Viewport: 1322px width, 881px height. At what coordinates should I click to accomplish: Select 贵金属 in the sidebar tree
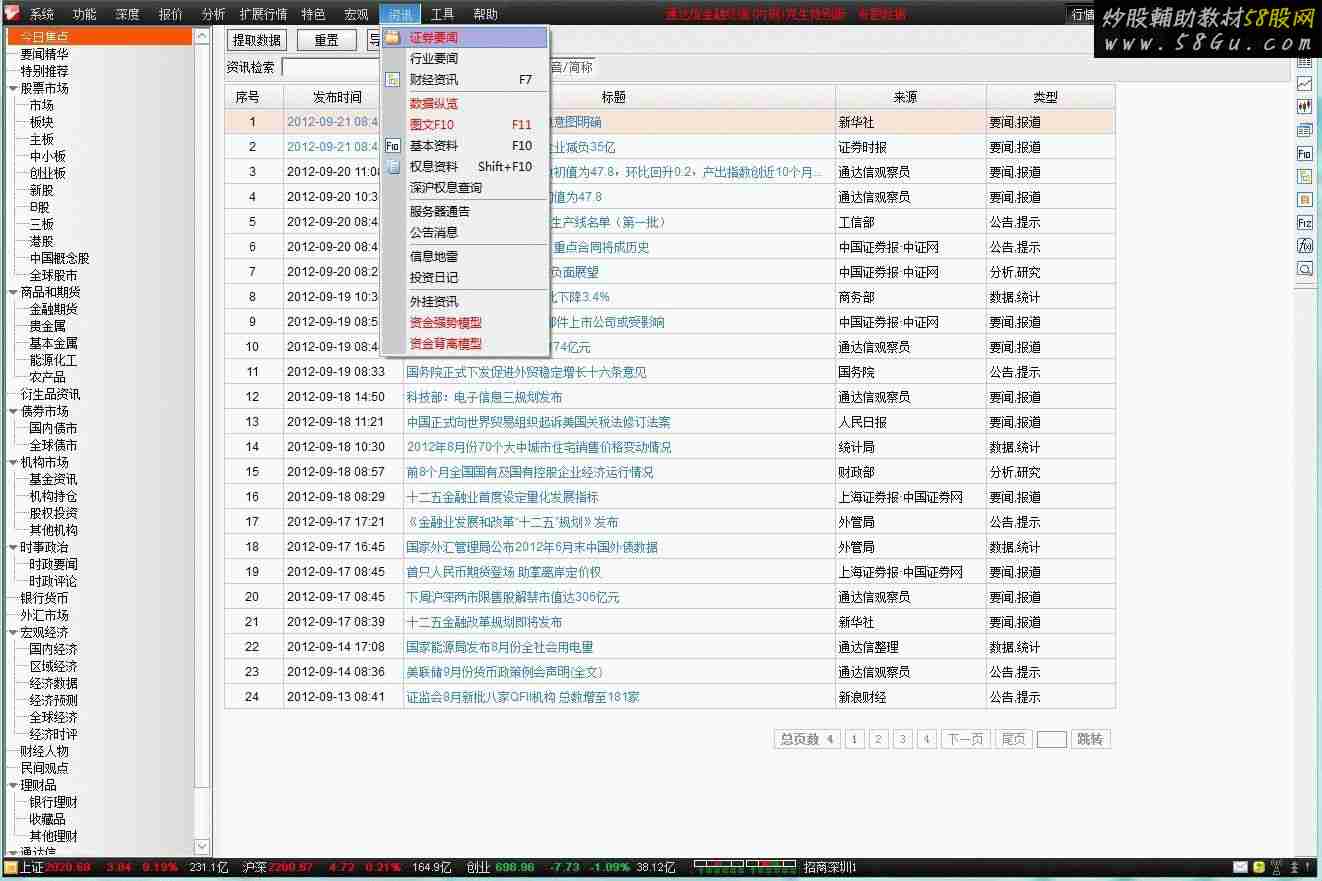click(x=47, y=326)
